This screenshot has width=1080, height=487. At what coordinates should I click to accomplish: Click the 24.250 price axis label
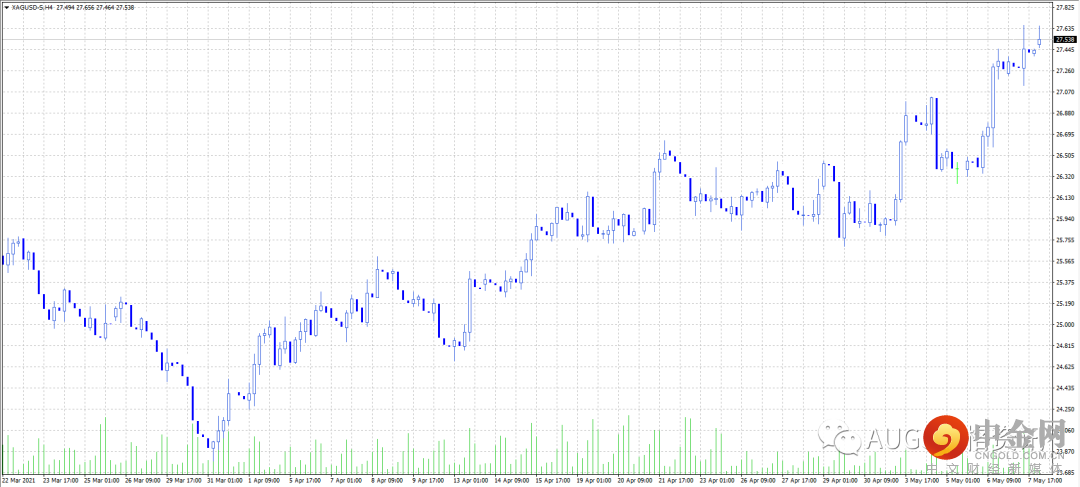click(1065, 408)
